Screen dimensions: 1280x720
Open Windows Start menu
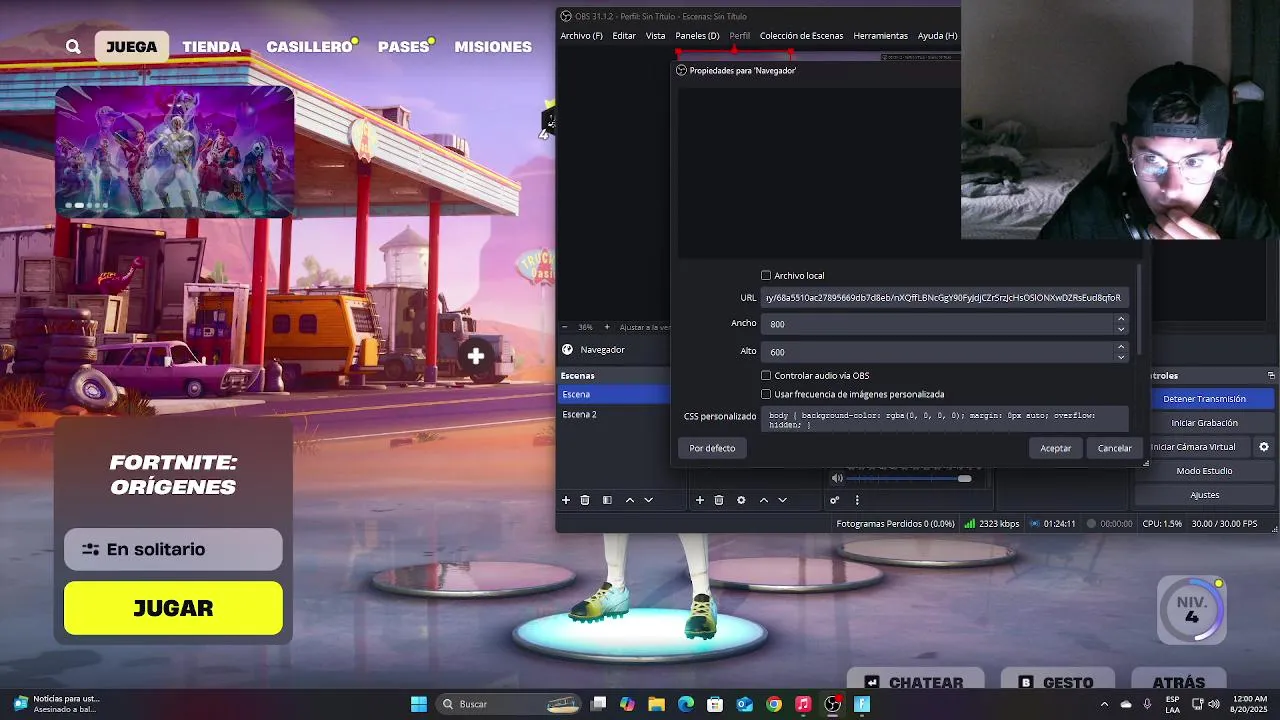pos(419,704)
